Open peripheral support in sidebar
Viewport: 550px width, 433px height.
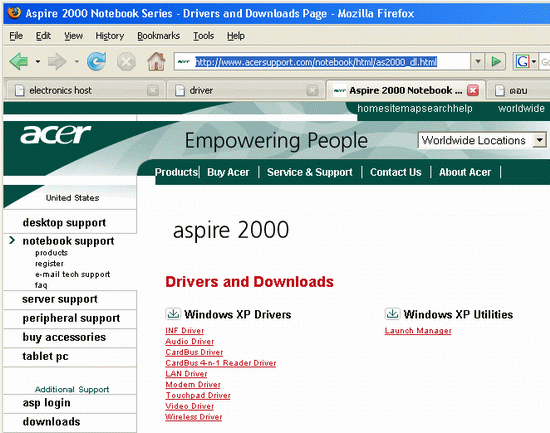71,318
